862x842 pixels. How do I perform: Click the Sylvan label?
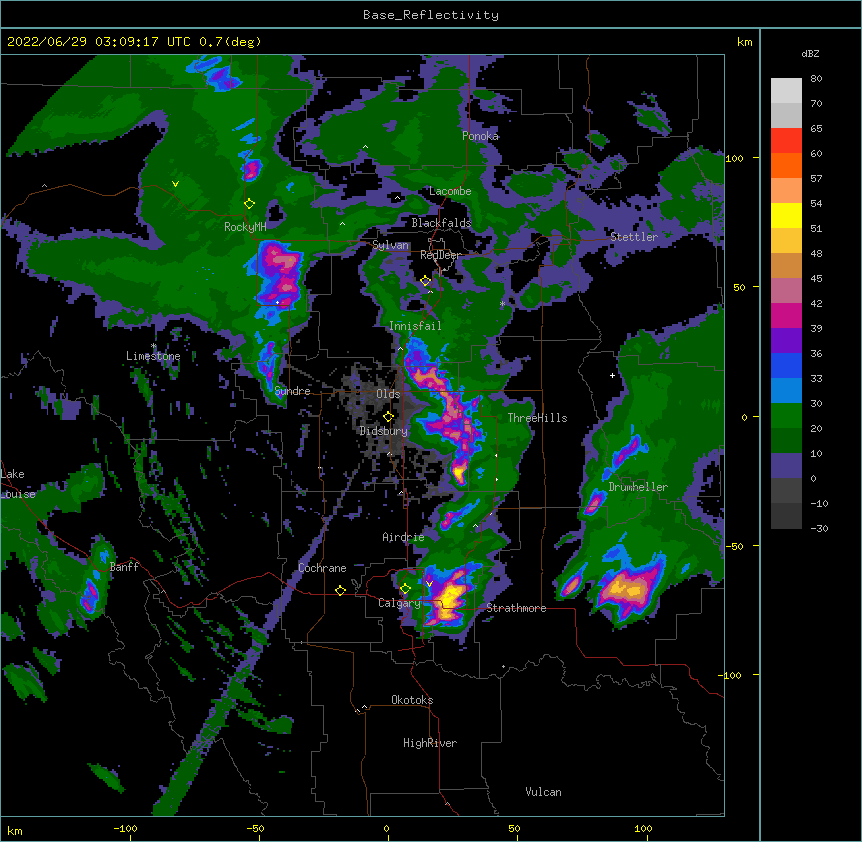click(x=390, y=245)
